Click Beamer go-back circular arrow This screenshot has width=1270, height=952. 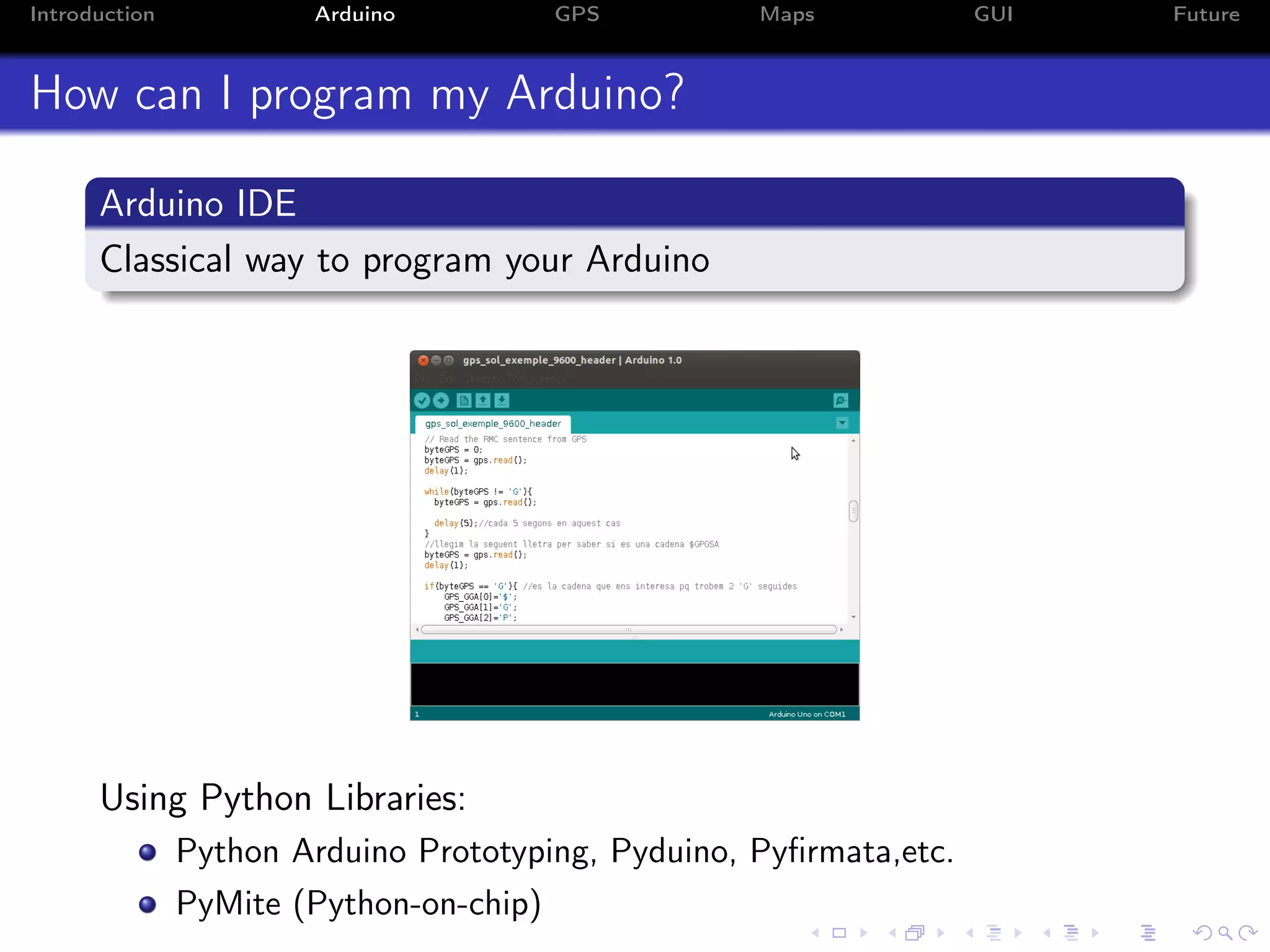(1202, 933)
